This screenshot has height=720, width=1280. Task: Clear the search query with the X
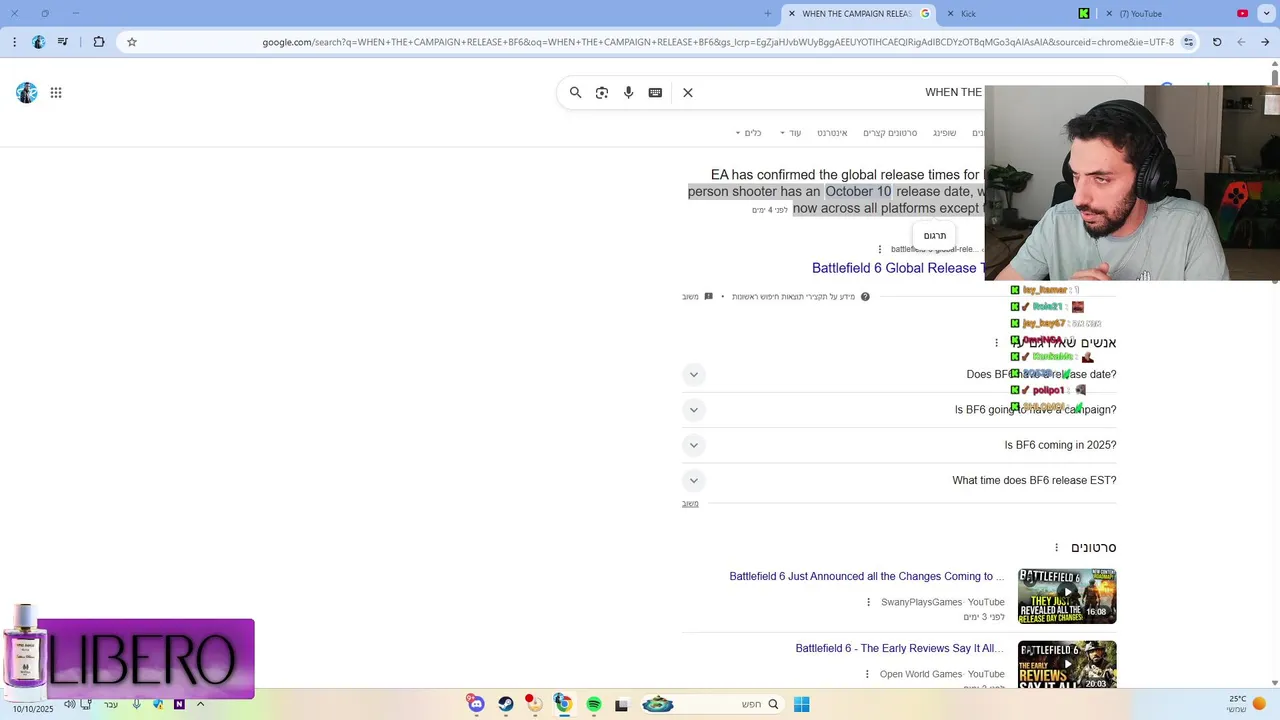point(688,93)
